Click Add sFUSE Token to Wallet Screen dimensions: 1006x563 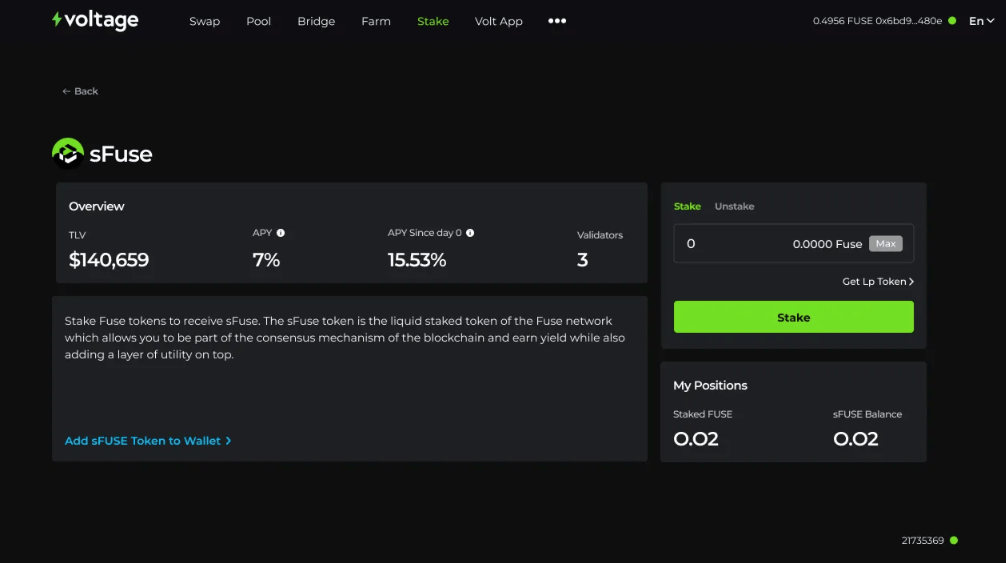coord(148,441)
